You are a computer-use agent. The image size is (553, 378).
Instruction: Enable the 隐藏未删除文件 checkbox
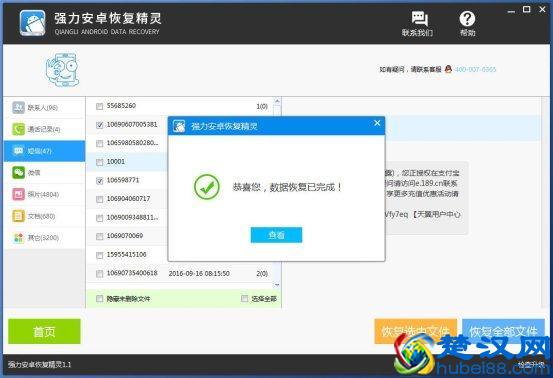[x=99, y=299]
